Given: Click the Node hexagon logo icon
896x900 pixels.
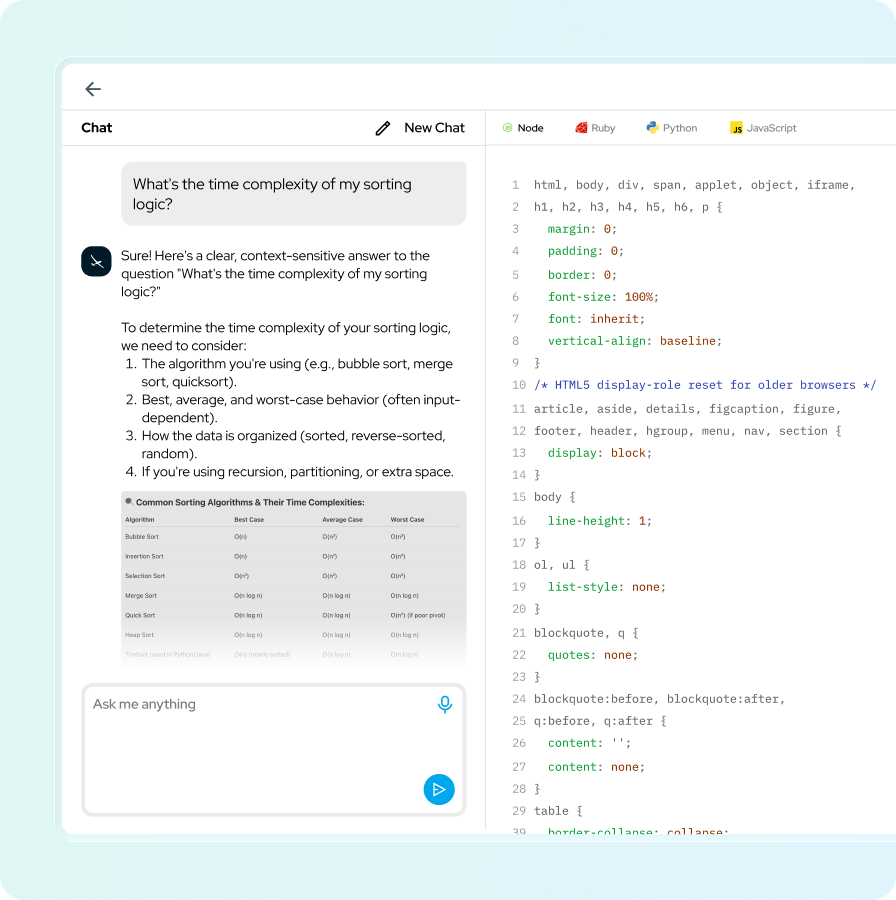Looking at the screenshot, I should pos(508,128).
